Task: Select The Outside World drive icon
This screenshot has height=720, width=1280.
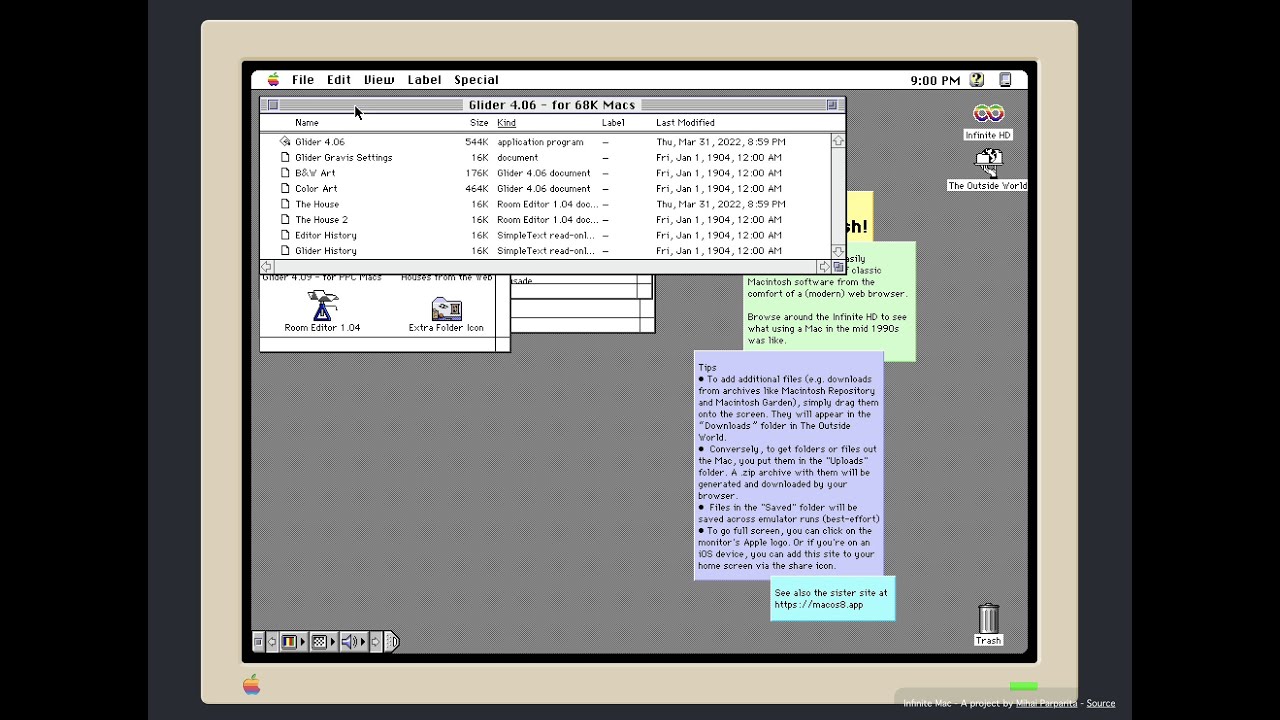Action: pos(988,163)
